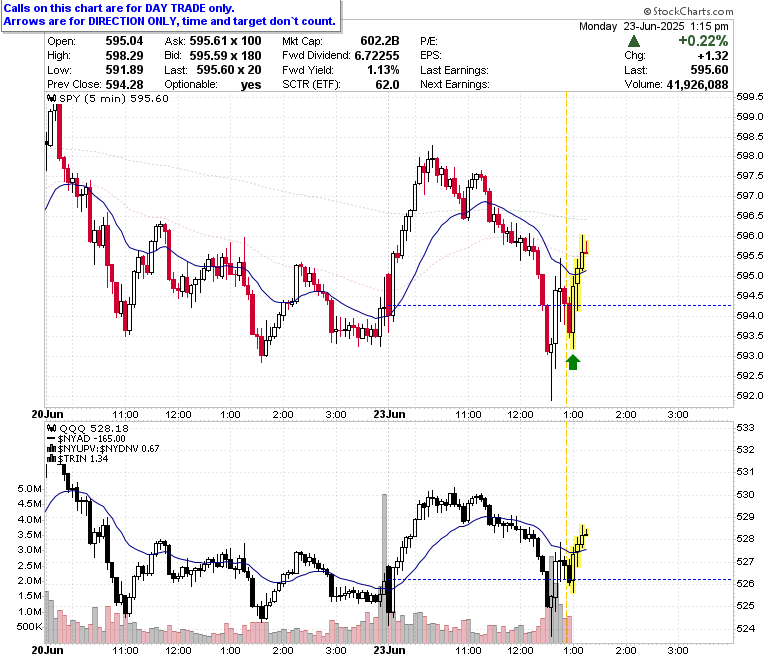Click the $TRIN legend icon
The height and width of the screenshot is (659, 780).
(51, 459)
